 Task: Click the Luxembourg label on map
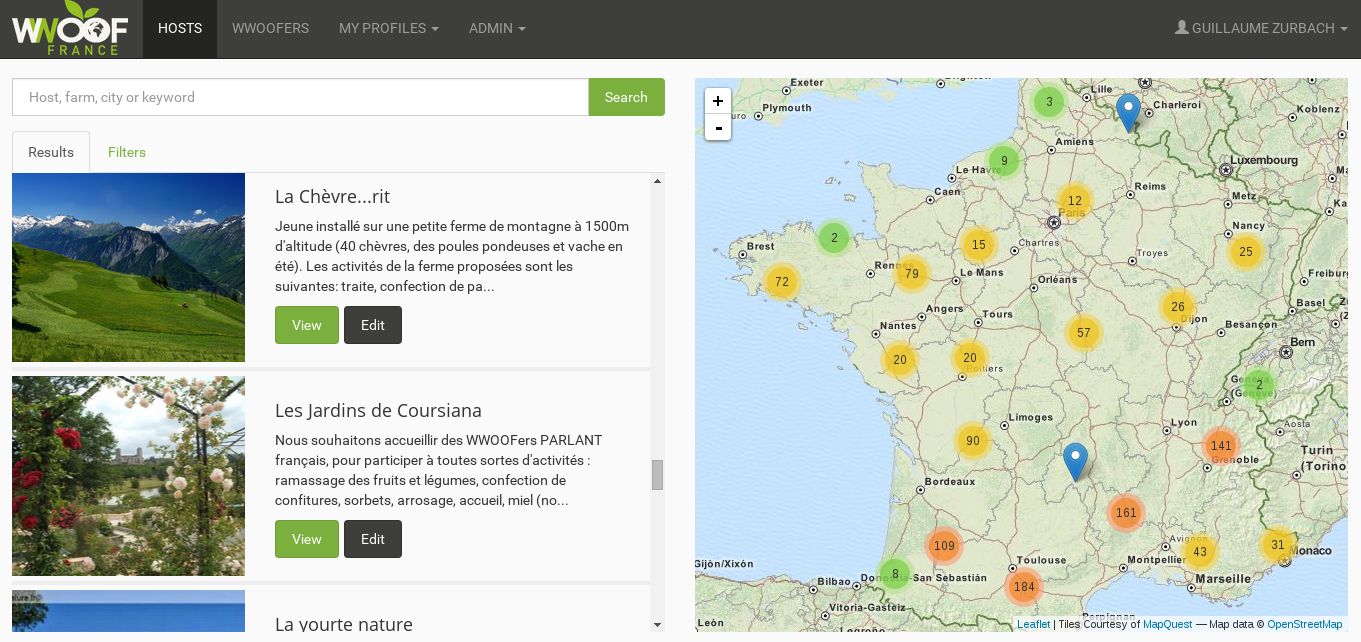(1264, 160)
